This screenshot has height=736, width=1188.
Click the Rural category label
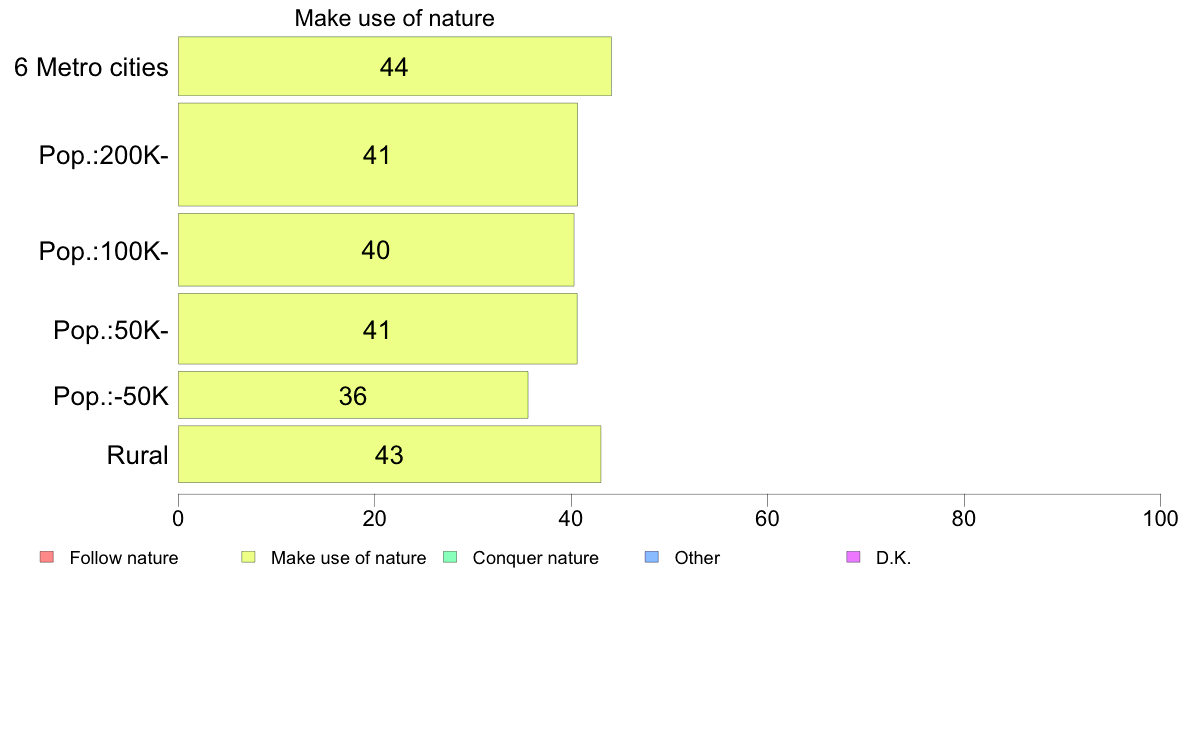click(x=137, y=455)
